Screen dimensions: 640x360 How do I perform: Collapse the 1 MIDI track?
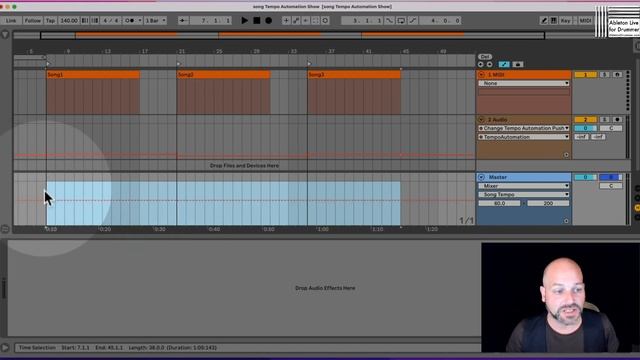[x=482, y=75]
